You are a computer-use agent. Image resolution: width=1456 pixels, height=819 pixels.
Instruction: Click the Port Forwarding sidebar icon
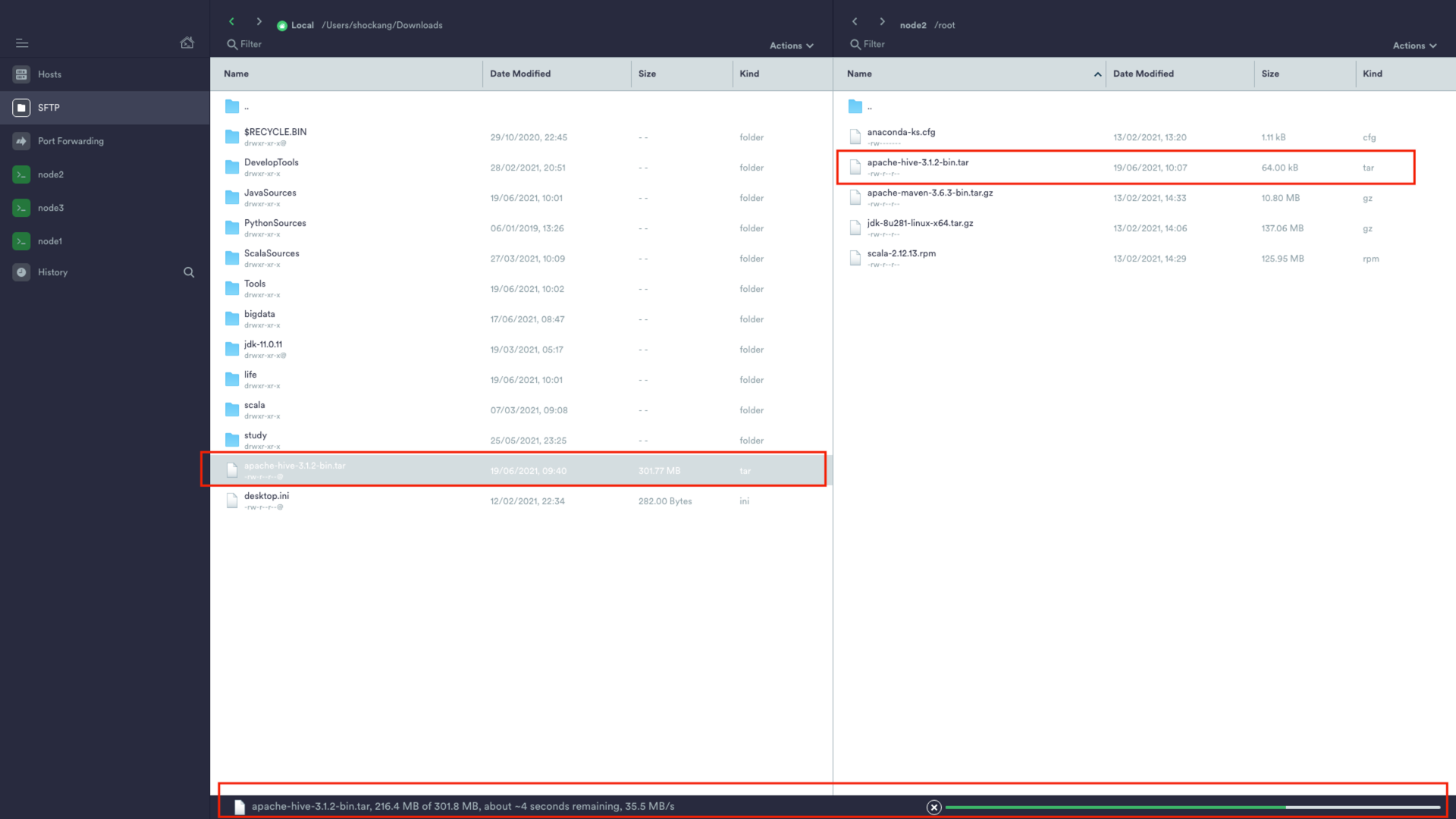pyautogui.click(x=22, y=140)
